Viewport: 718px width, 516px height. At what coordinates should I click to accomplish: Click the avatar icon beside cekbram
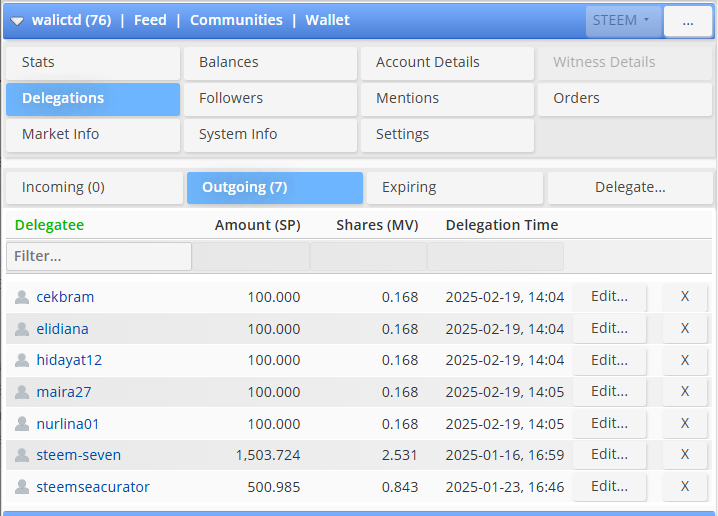[22, 297]
